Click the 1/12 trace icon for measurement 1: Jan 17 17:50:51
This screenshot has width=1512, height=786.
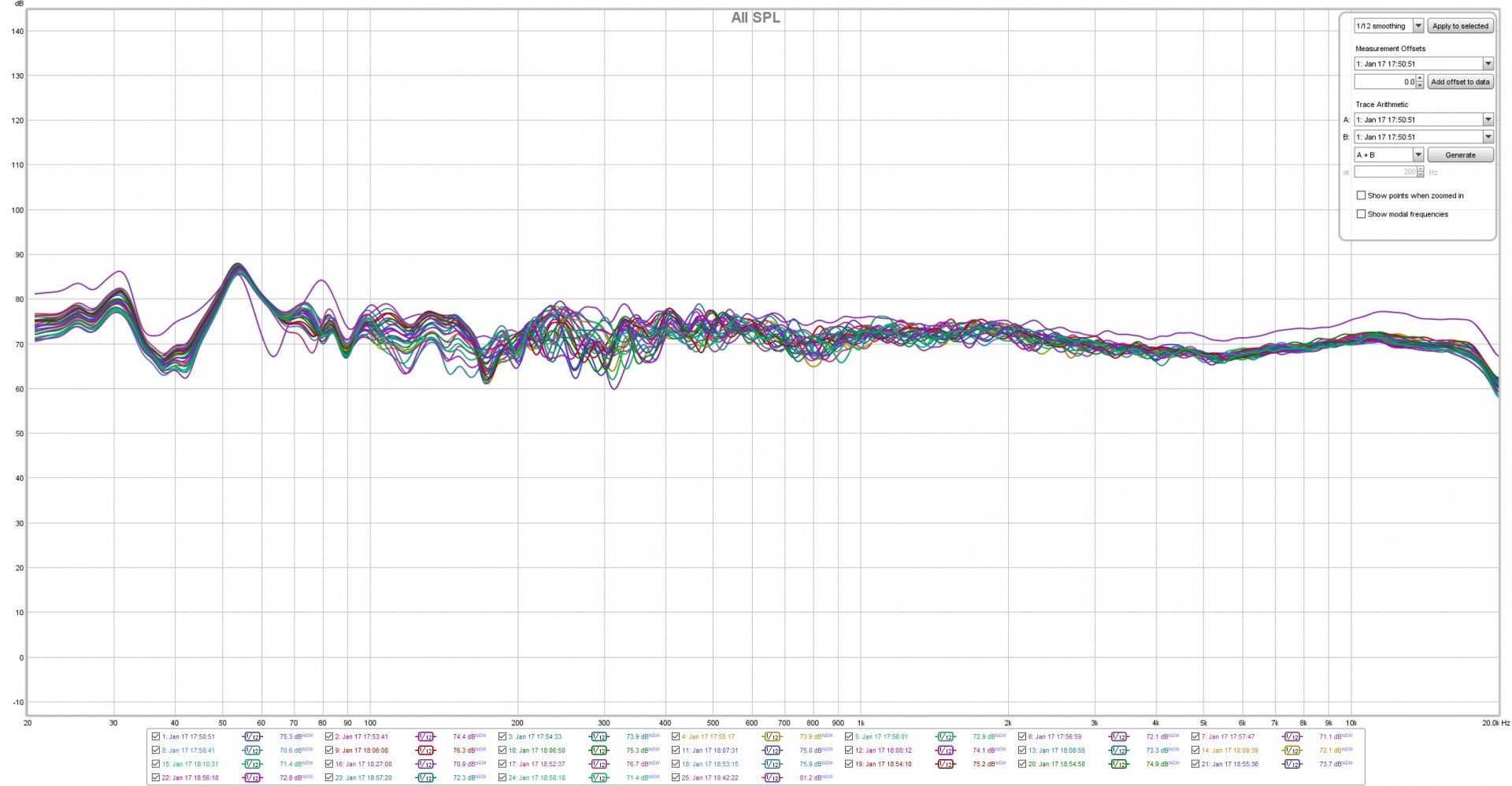(252, 737)
